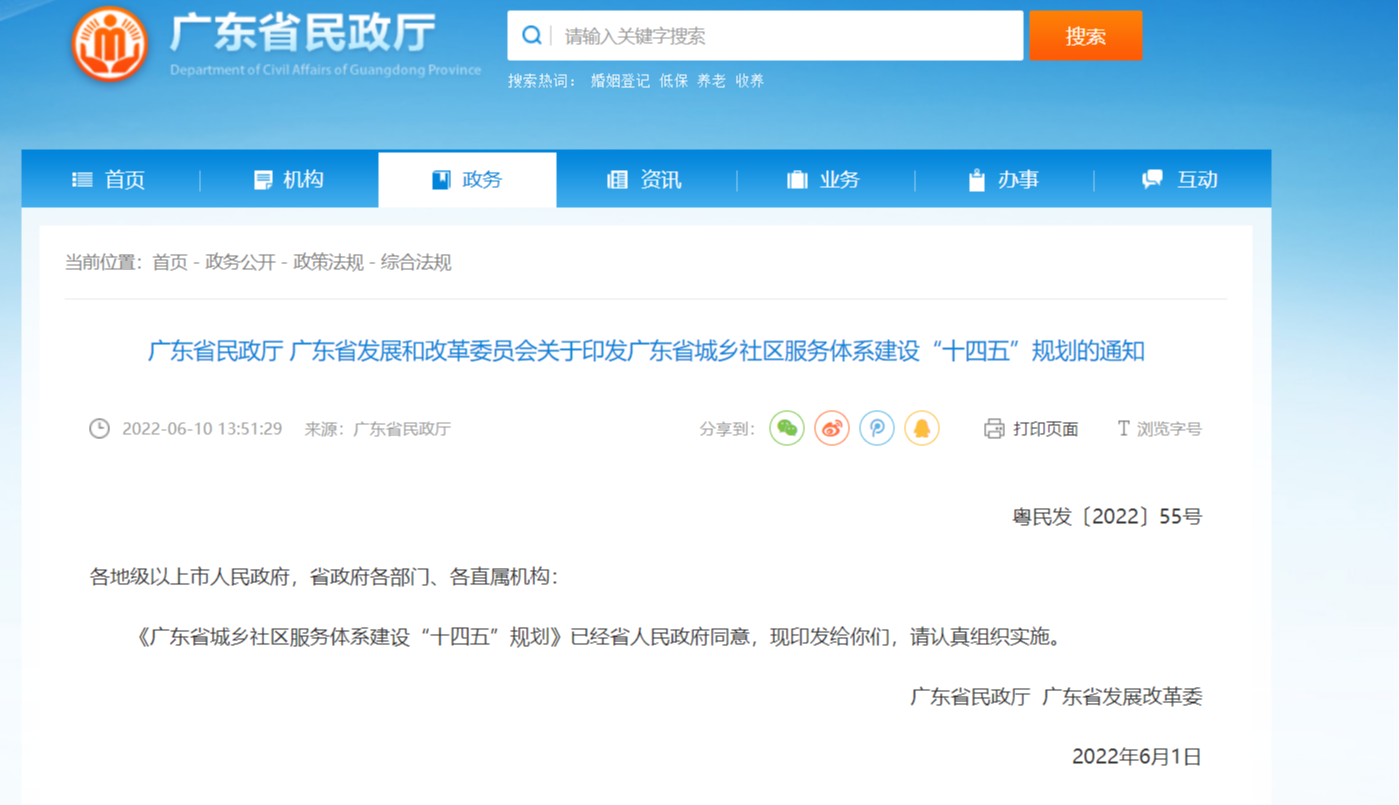
Task: Click the T font-size icon beside 浏览字号
Action: [x=1123, y=428]
